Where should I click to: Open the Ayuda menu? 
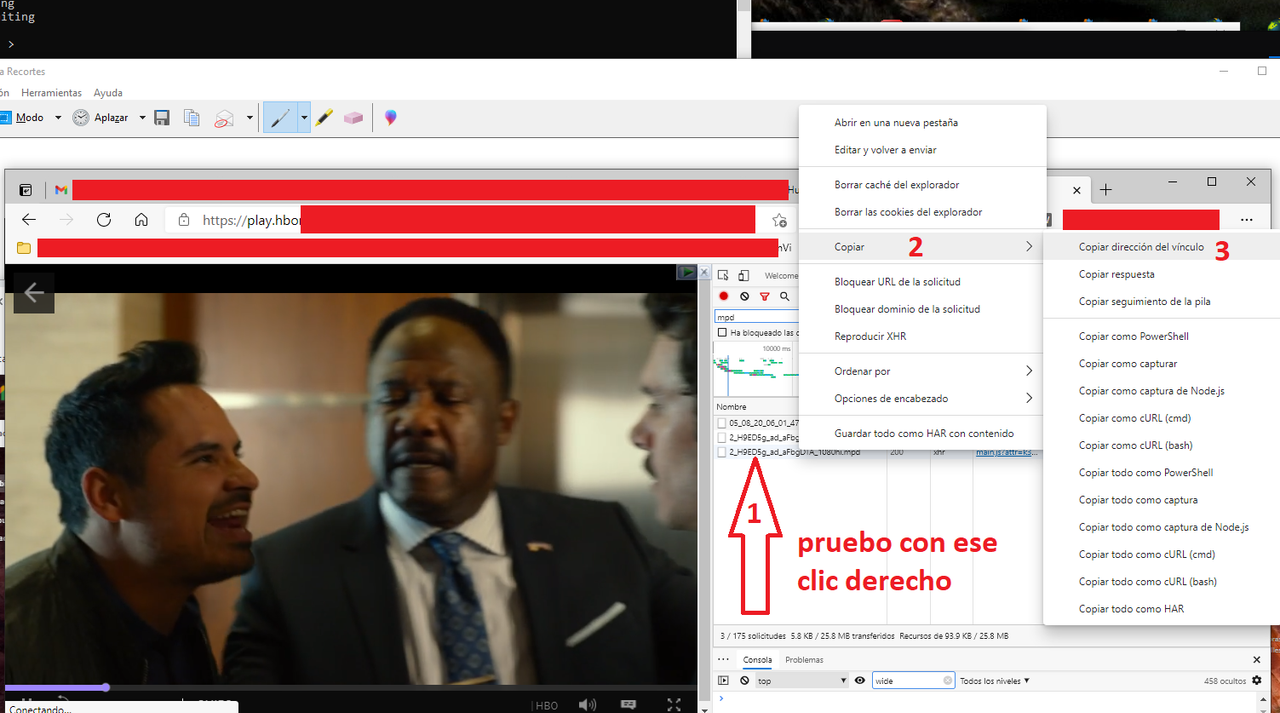tap(108, 93)
